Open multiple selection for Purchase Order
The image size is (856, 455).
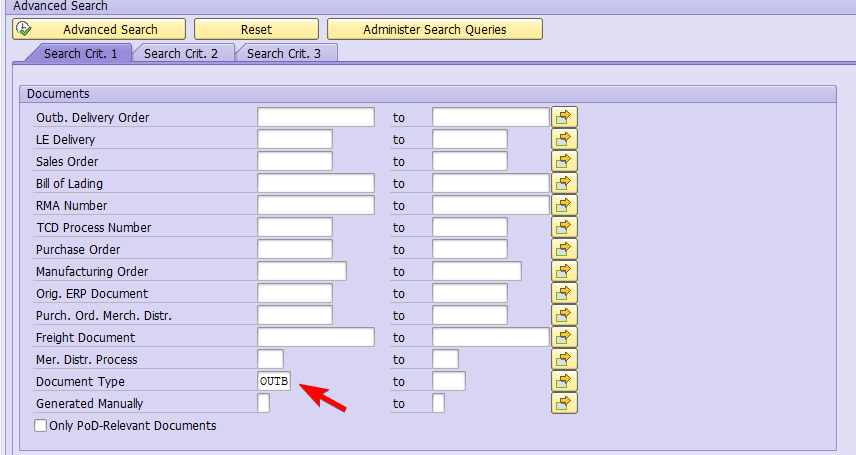(565, 249)
